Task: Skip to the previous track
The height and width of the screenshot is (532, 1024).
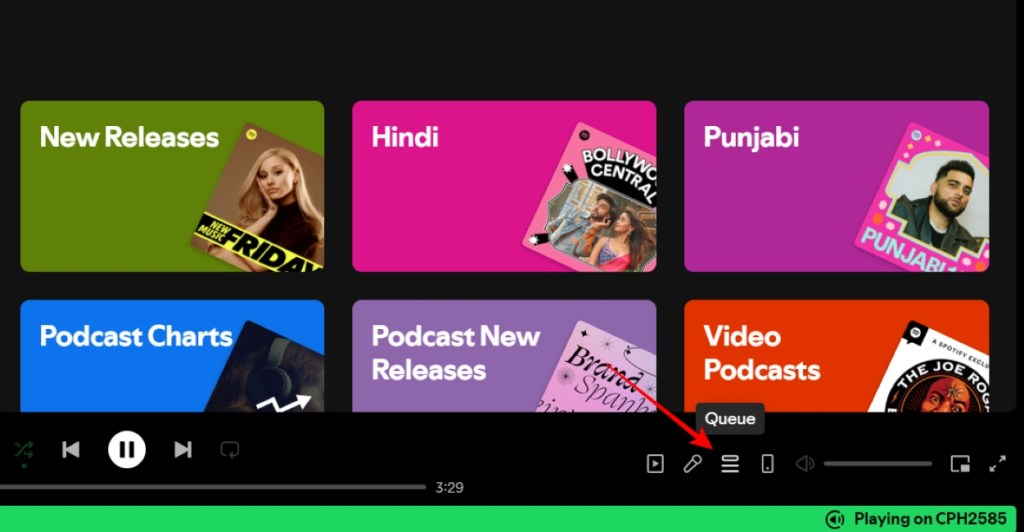Action: pos(71,449)
